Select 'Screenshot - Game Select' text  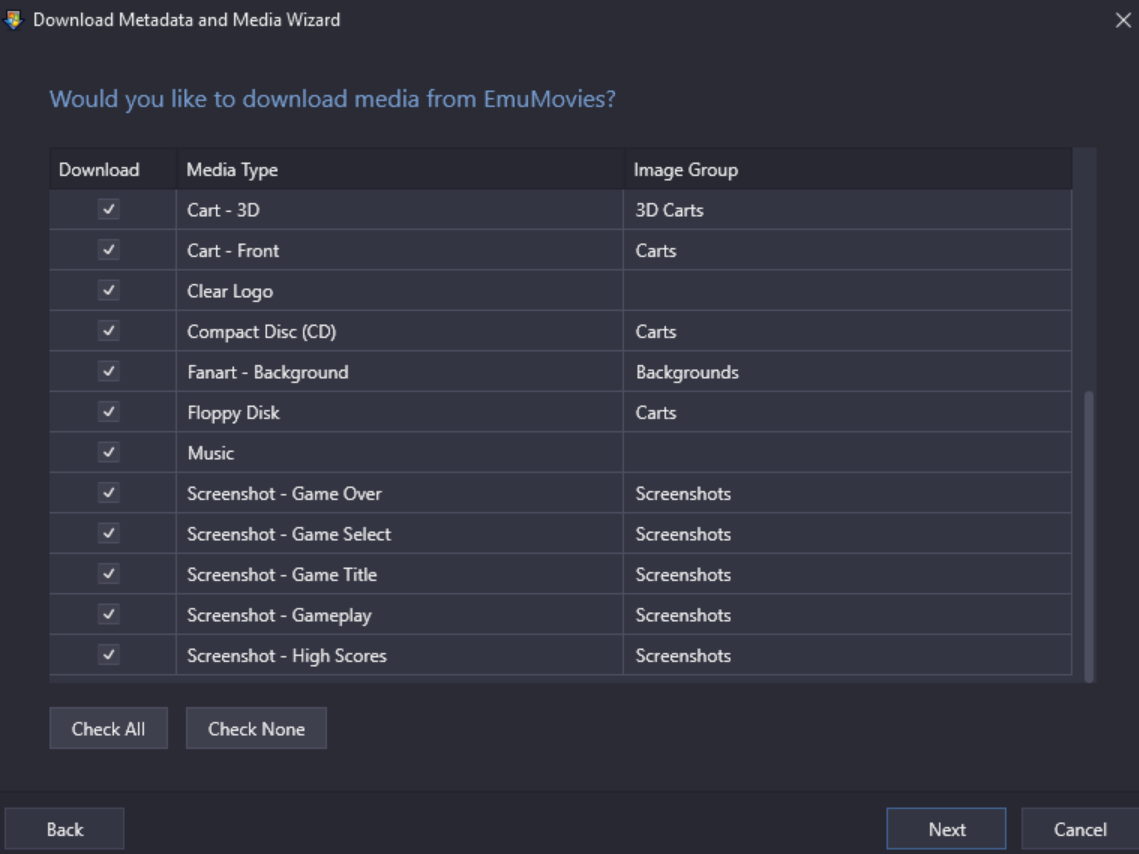pos(288,534)
